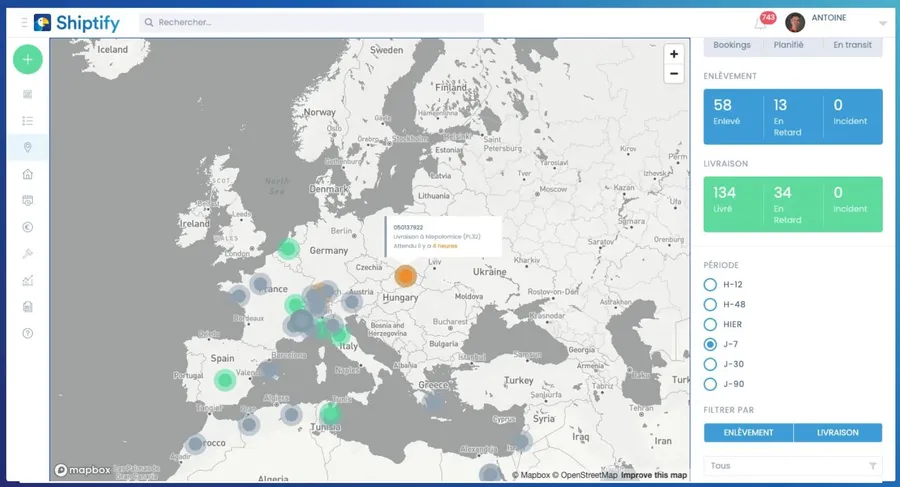This screenshot has width=900, height=487.
Task: Select the H-12 period
Action: 710,284
